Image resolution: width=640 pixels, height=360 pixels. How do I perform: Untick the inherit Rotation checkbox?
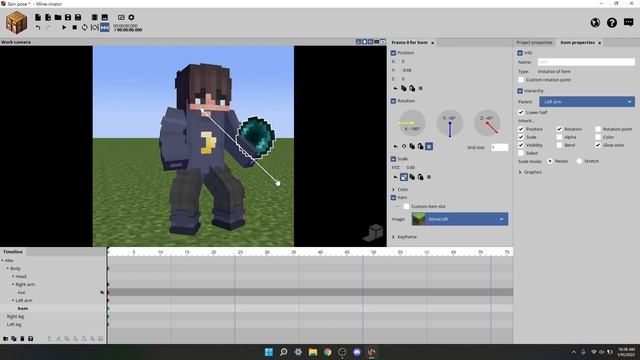click(x=559, y=129)
